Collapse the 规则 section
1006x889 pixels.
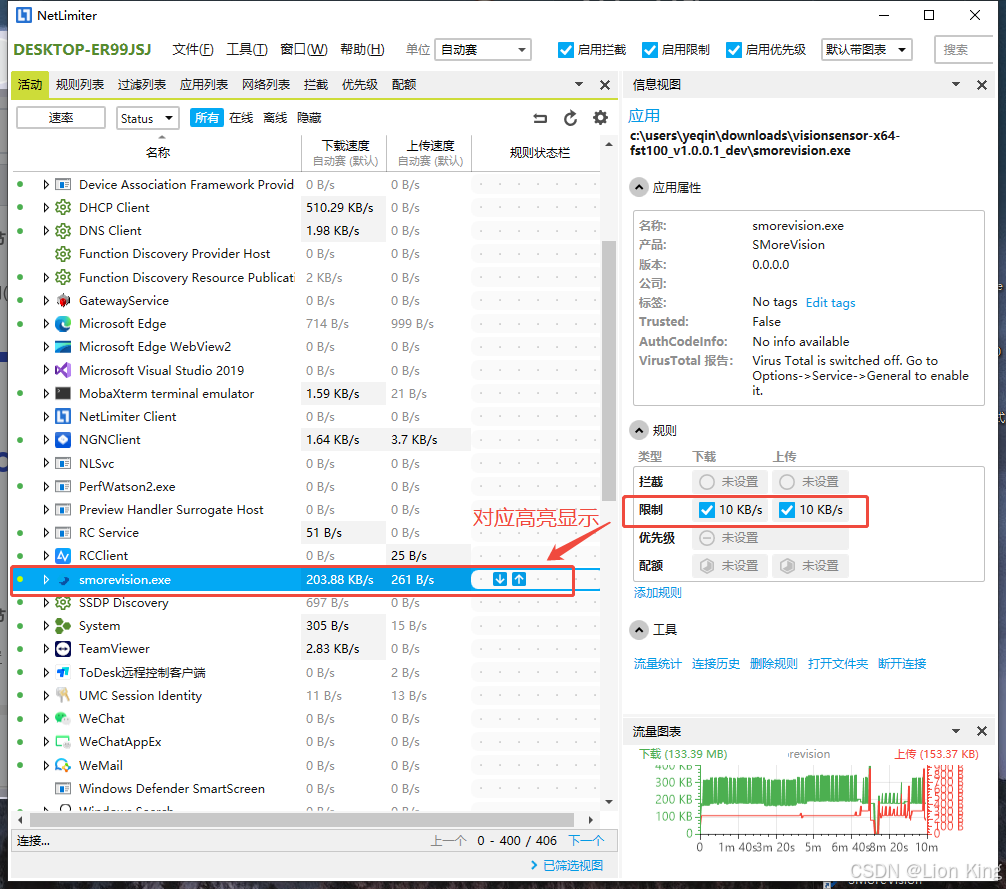(x=638, y=430)
